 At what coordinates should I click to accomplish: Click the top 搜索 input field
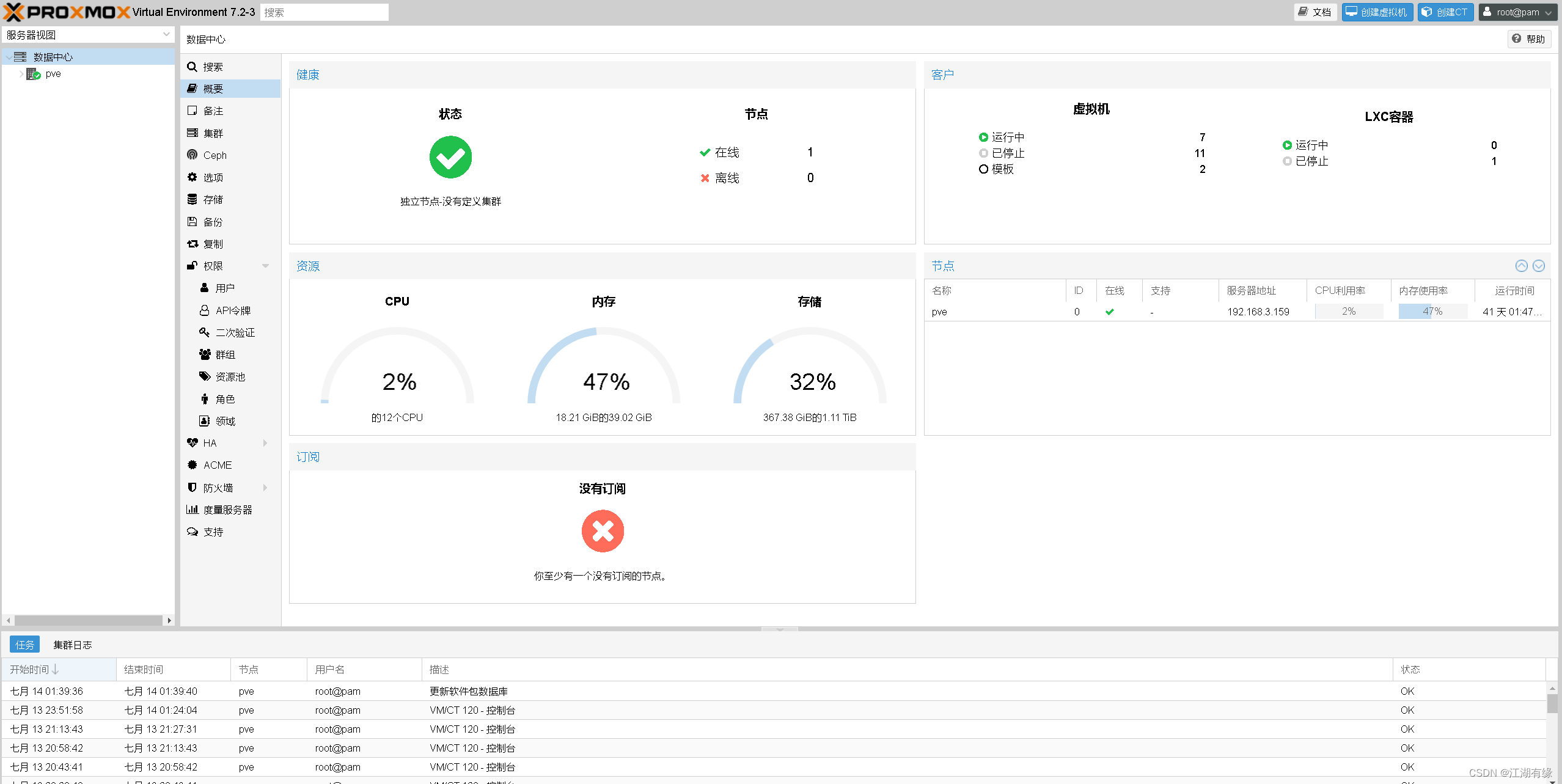pyautogui.click(x=324, y=12)
